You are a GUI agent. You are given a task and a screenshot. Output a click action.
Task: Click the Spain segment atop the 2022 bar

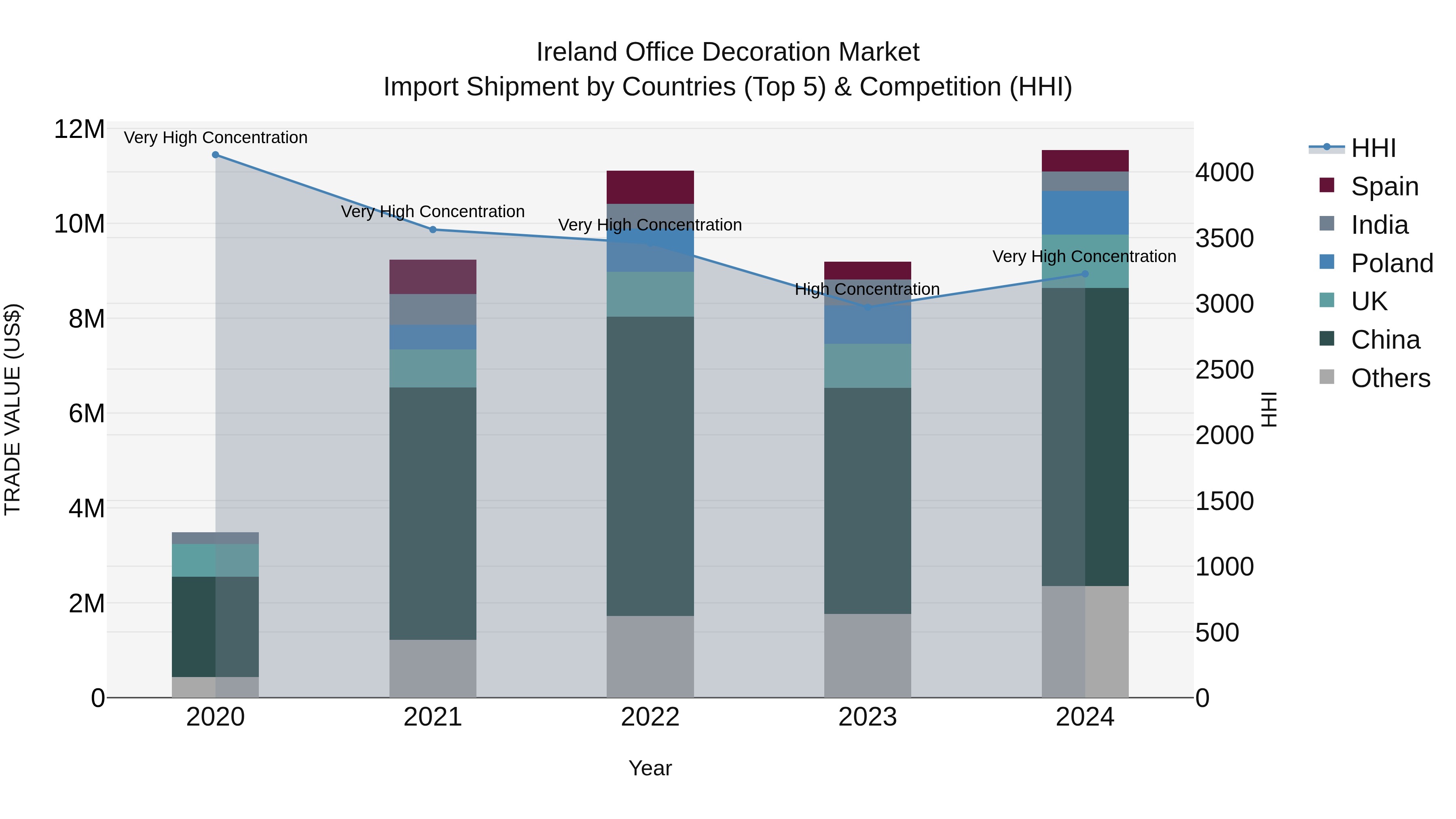coord(650,187)
